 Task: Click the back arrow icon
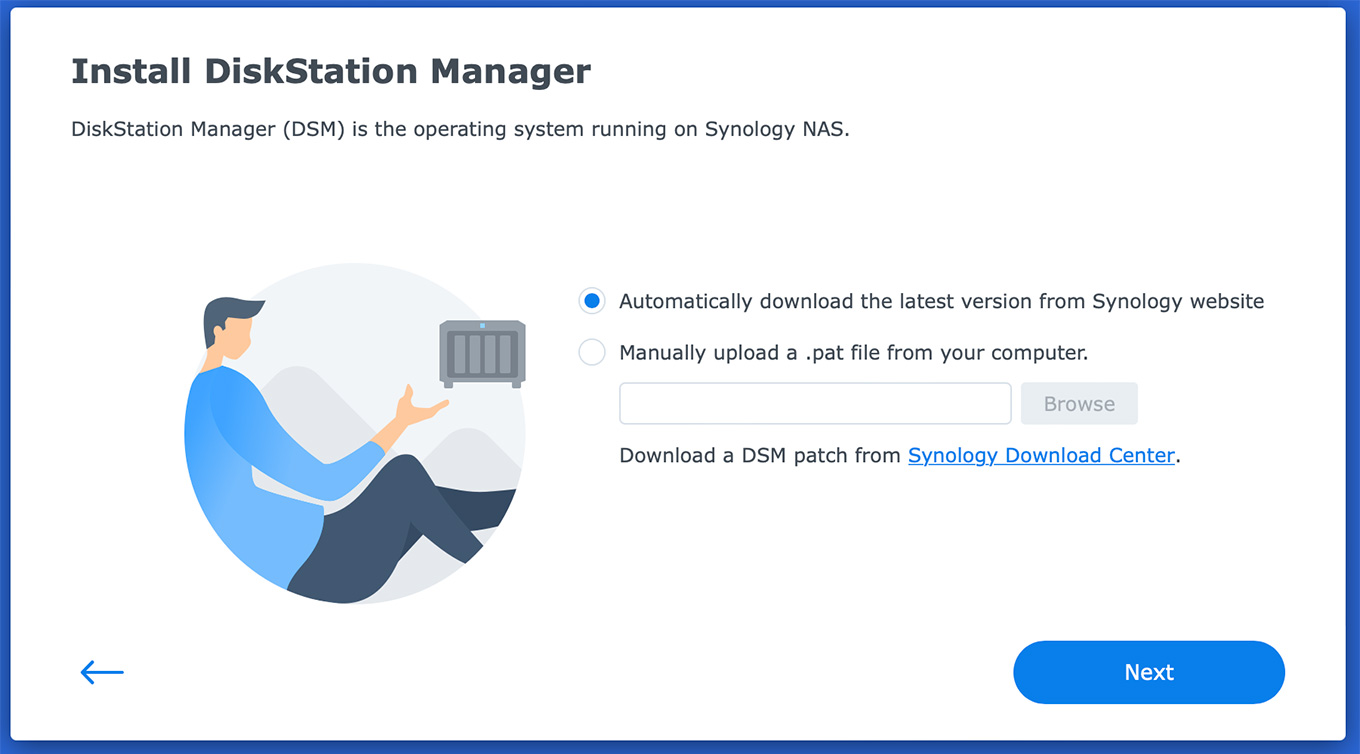click(x=102, y=672)
